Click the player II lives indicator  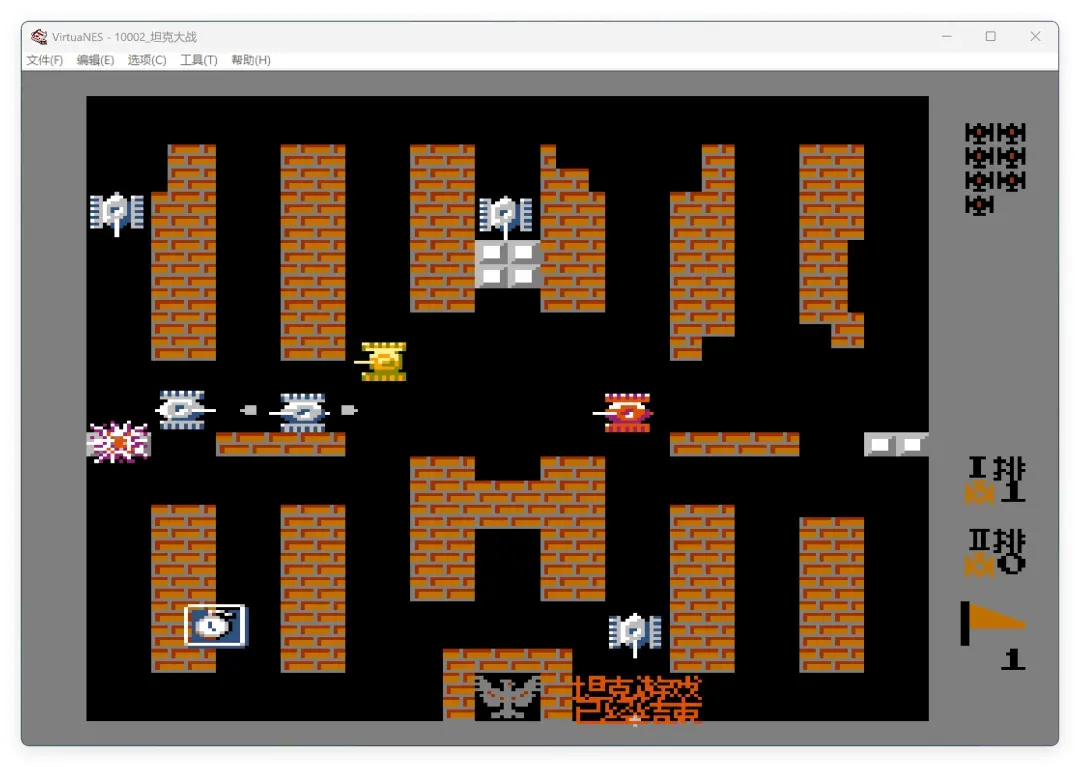click(x=995, y=551)
